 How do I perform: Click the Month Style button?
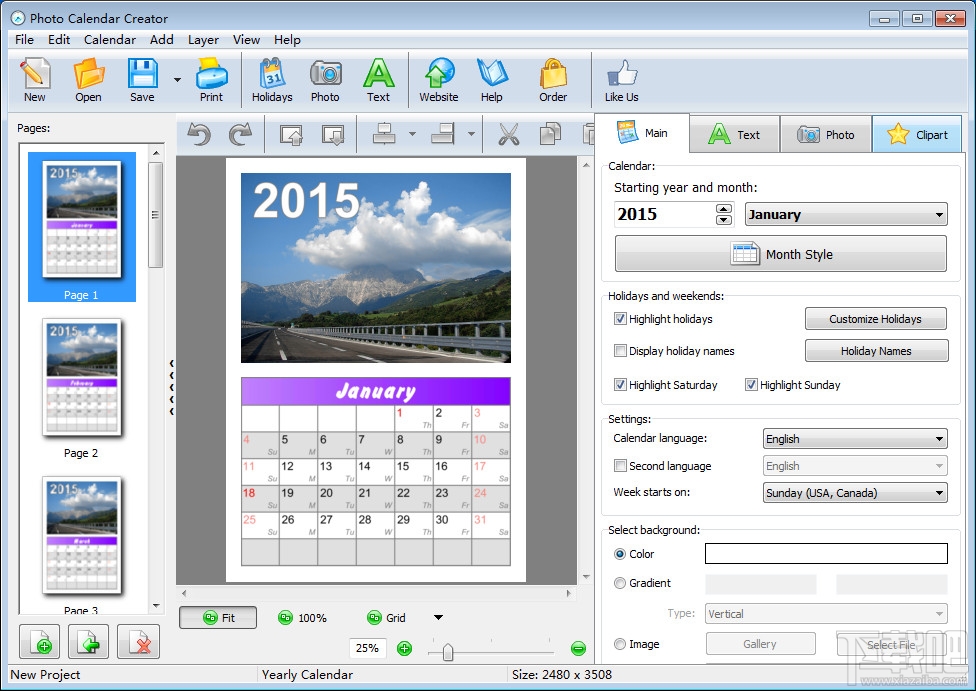point(780,254)
